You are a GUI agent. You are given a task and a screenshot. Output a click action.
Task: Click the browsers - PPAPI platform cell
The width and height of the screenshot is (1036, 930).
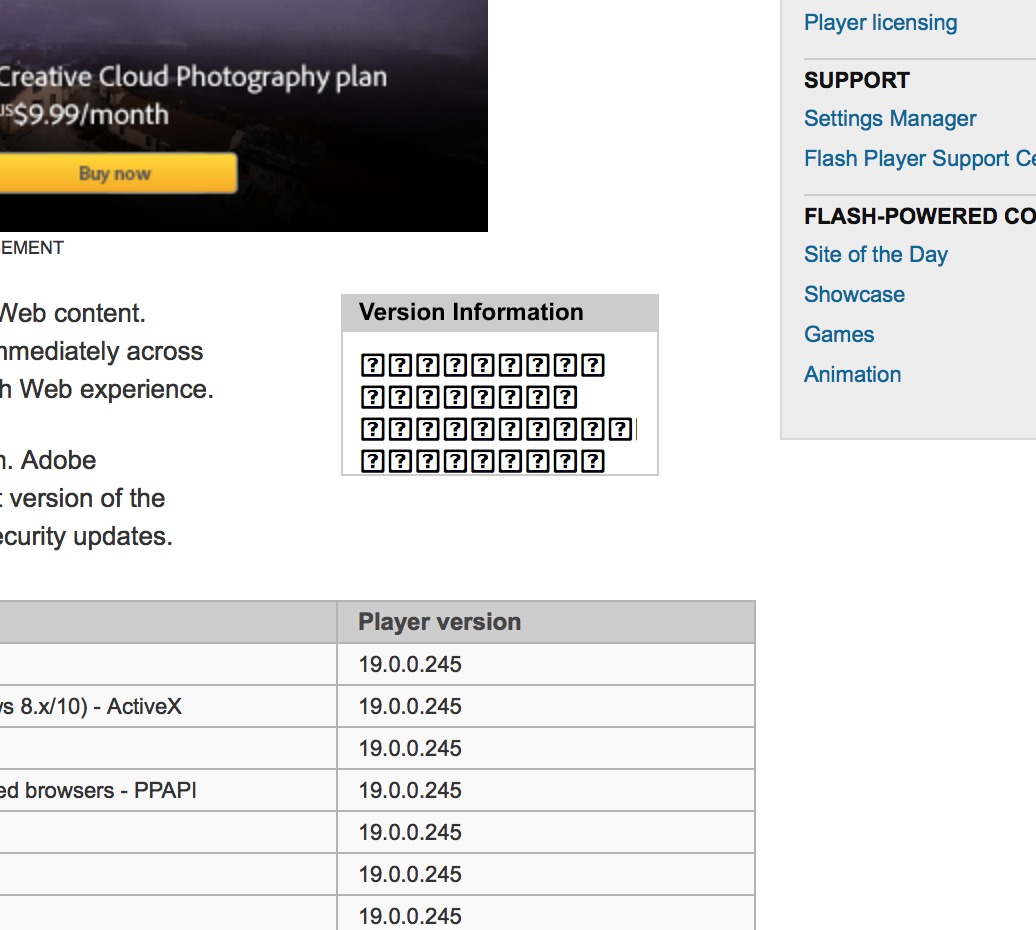point(98,790)
